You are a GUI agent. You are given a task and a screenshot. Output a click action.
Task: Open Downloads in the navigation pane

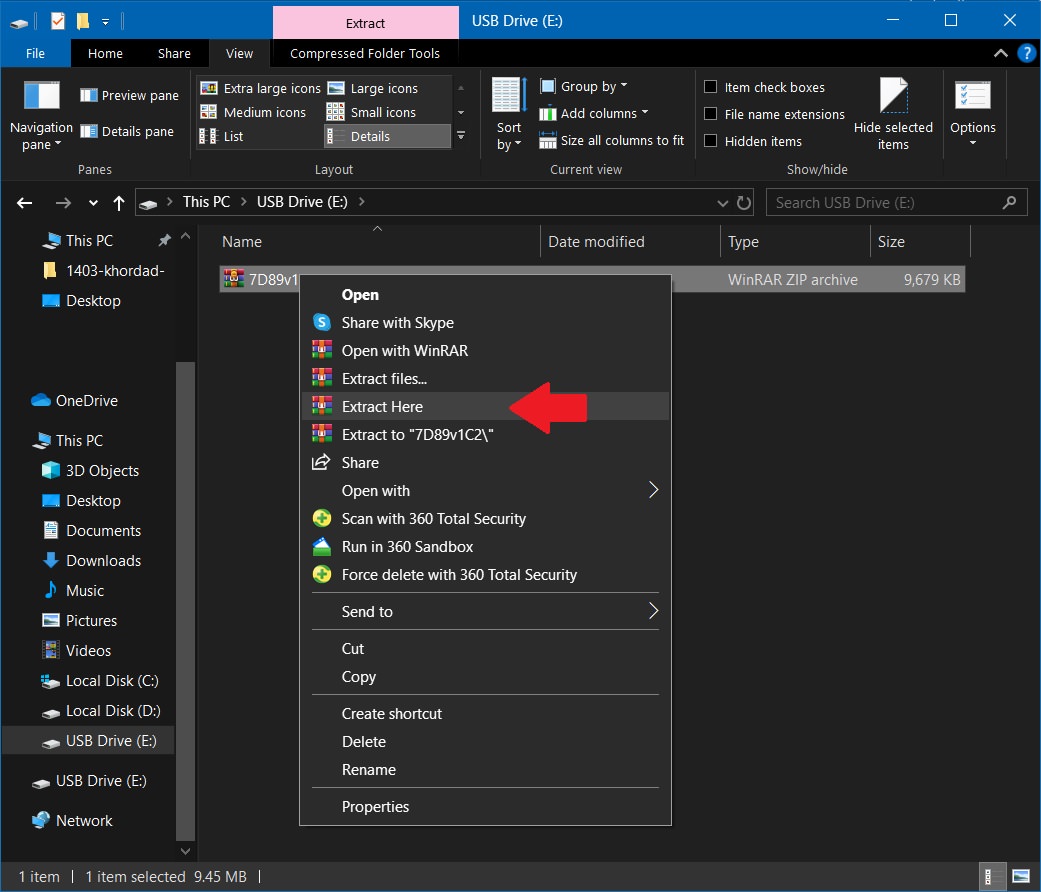[91, 560]
